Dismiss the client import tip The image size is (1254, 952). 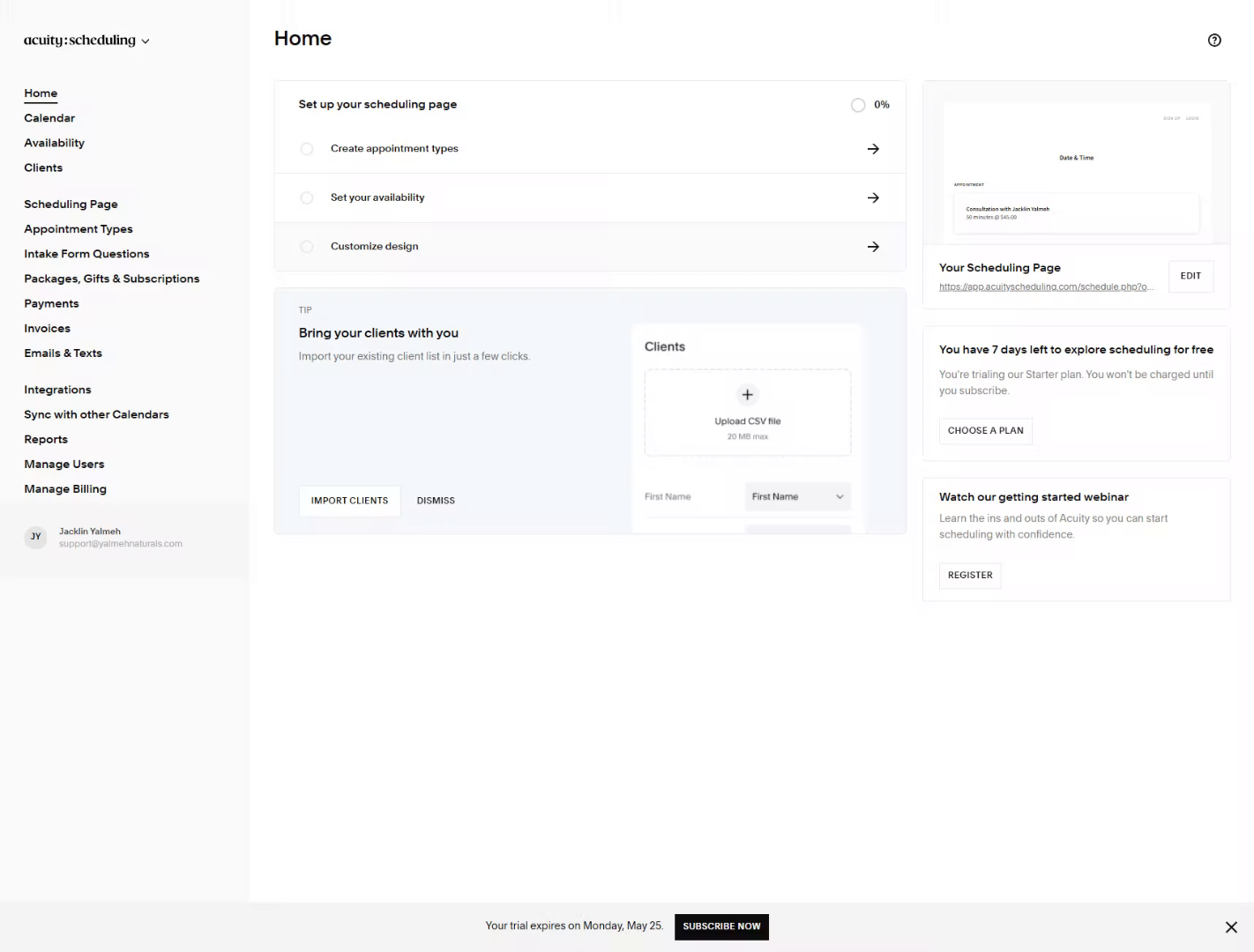(436, 501)
